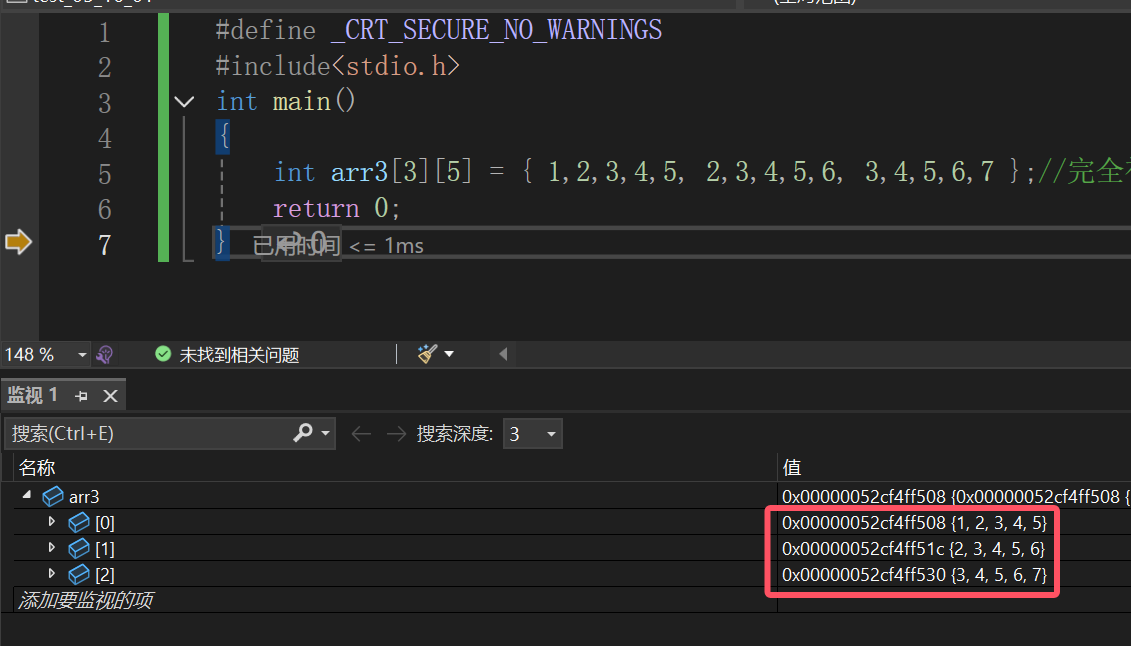Click the 名称 column header
Viewport: 1131px width, 646px height.
38,468
